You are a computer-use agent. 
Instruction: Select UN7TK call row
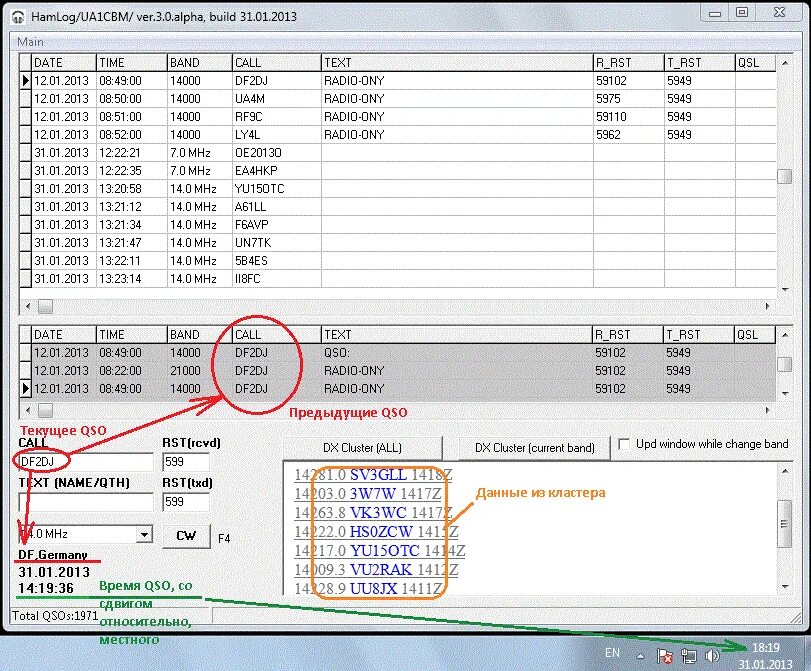(253, 243)
